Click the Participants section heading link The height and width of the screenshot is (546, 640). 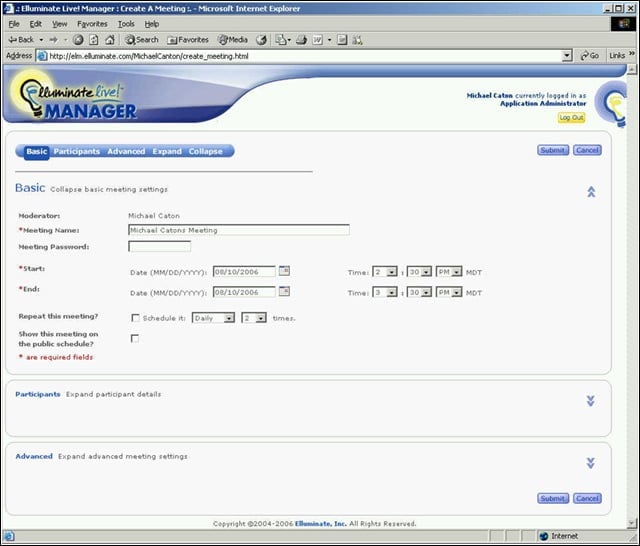click(x=38, y=394)
